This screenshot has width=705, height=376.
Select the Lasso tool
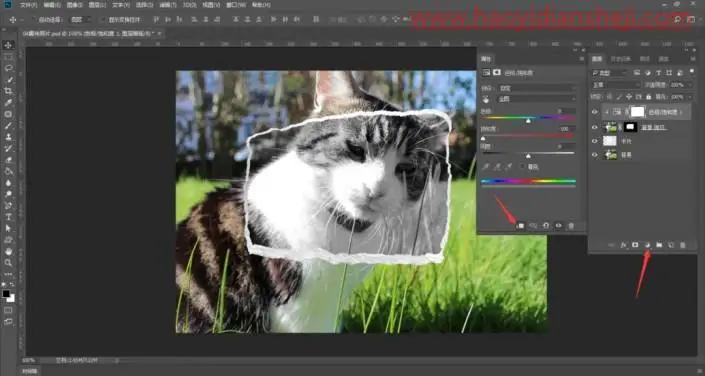pyautogui.click(x=8, y=68)
